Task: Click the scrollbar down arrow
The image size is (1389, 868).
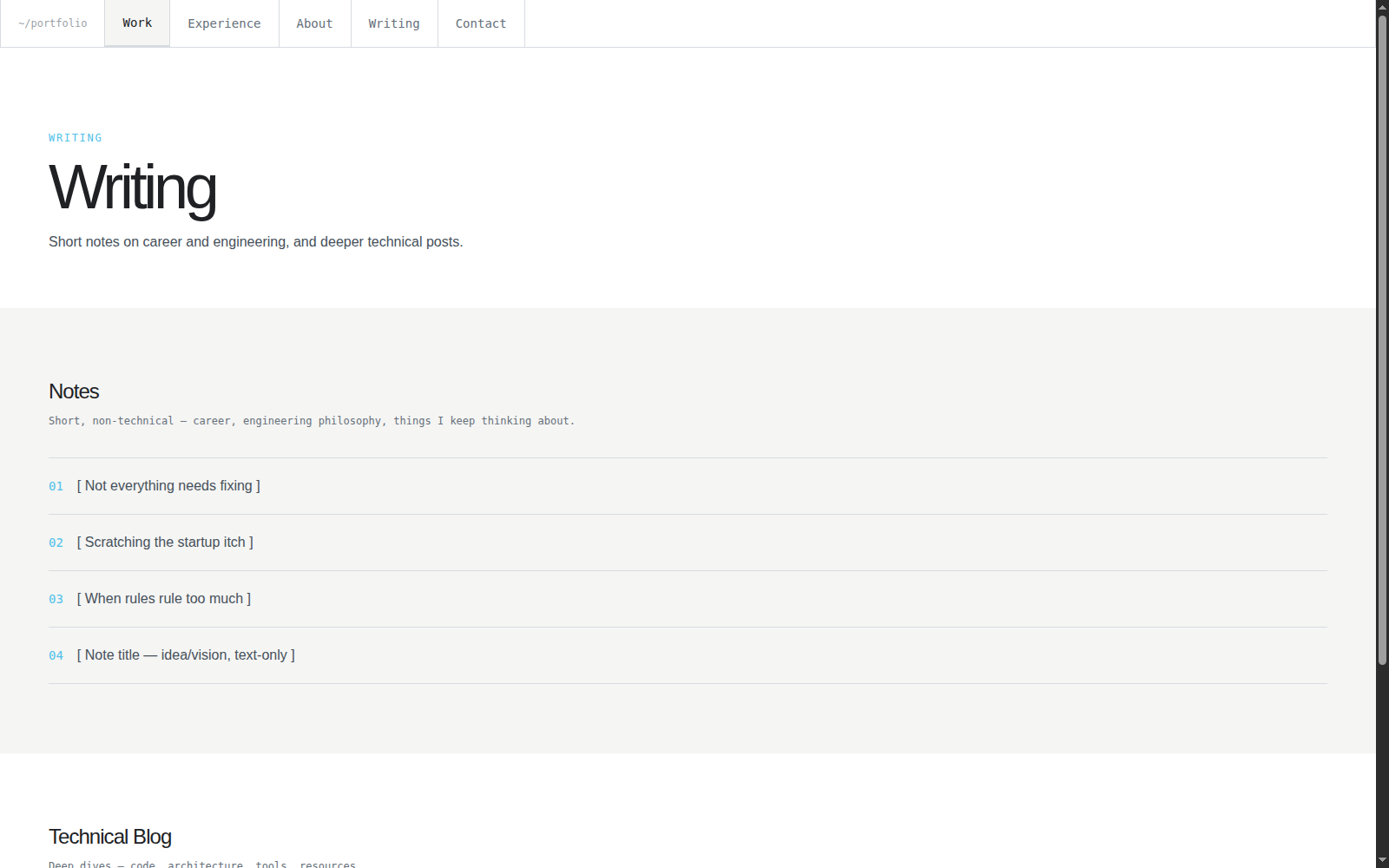Action: tap(1382, 861)
